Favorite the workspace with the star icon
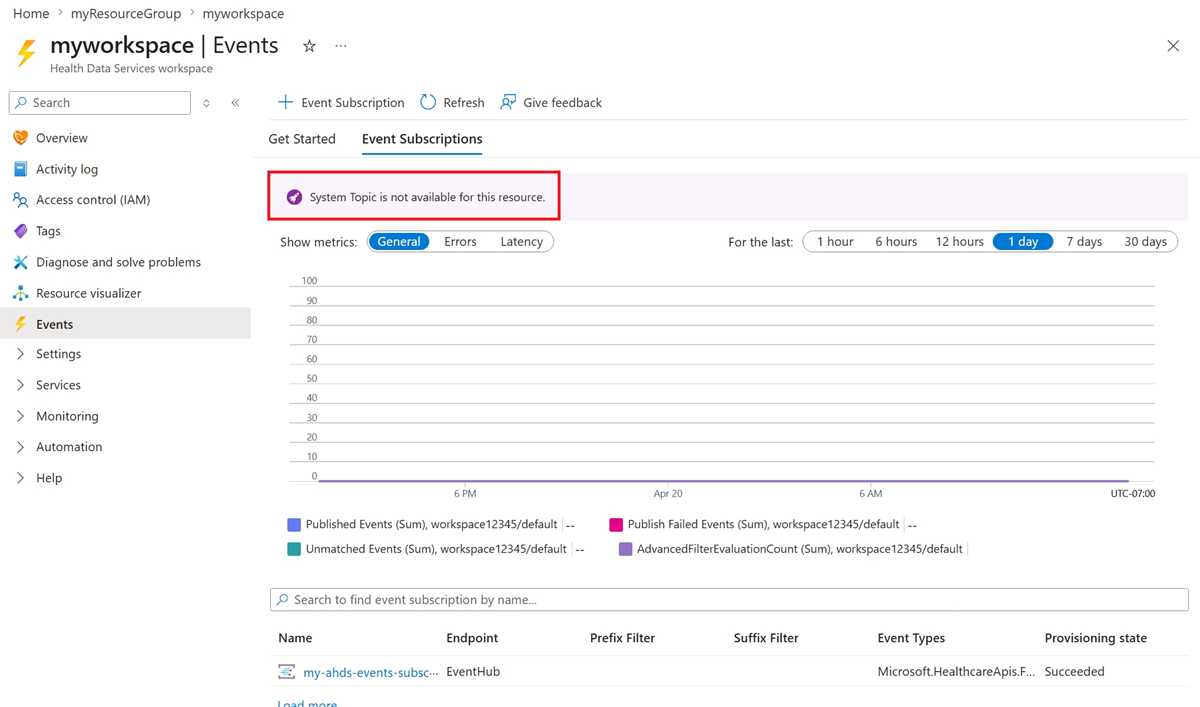The height and width of the screenshot is (707, 1200). [x=309, y=46]
